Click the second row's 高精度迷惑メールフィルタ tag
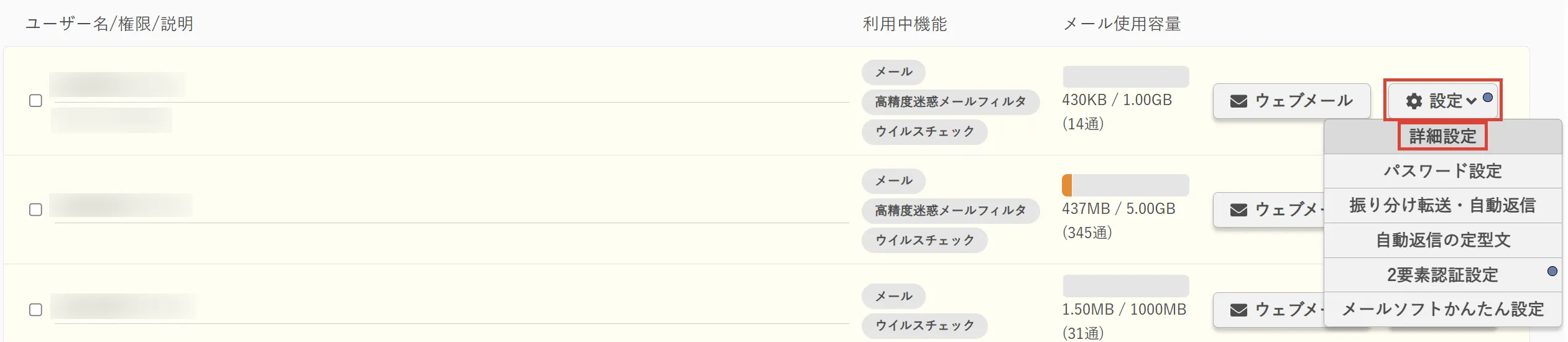 pyautogui.click(x=950, y=210)
